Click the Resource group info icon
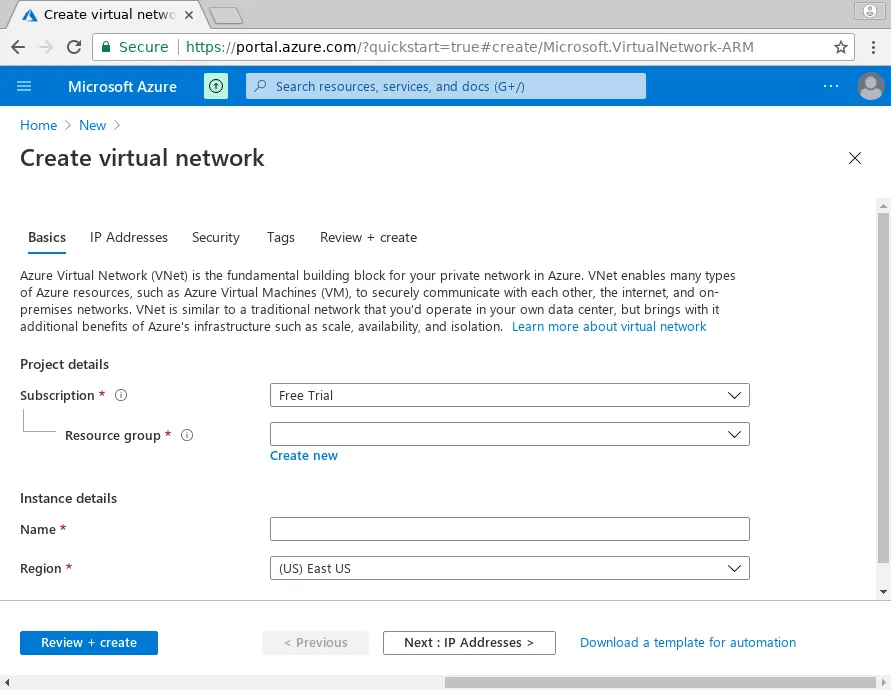 [x=187, y=435]
